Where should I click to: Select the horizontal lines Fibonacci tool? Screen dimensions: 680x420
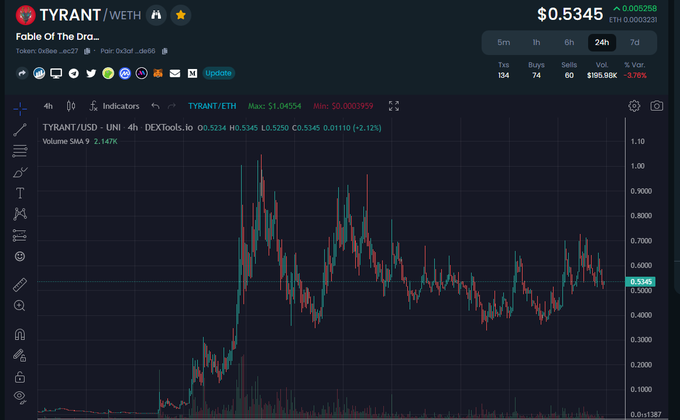20,151
